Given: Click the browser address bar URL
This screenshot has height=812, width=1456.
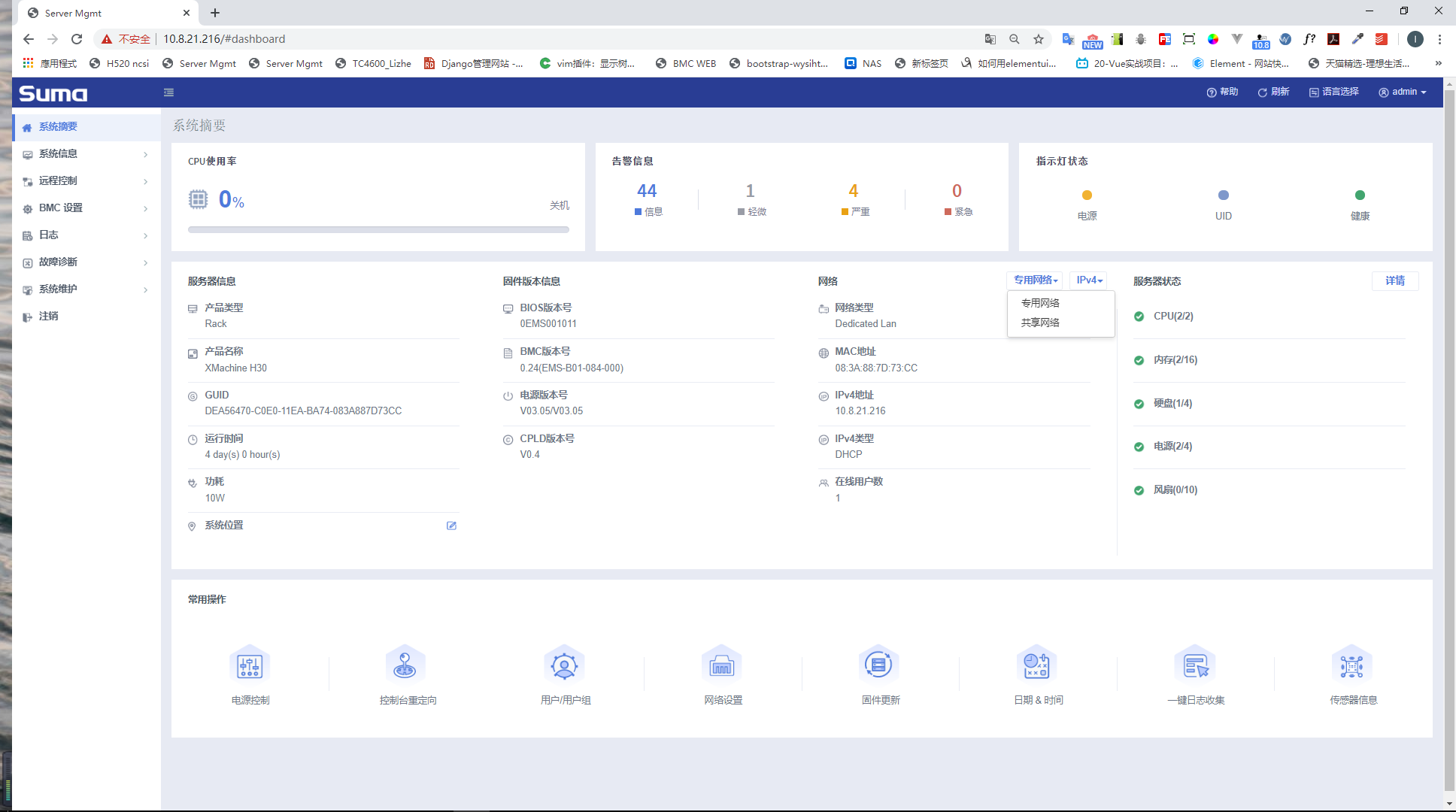Looking at the screenshot, I should coord(224,39).
